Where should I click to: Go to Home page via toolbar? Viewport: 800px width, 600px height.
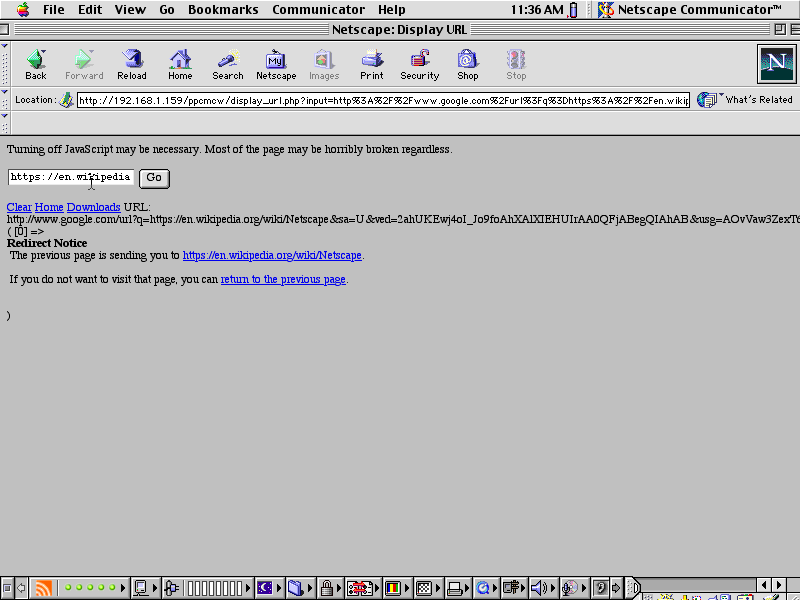click(x=180, y=64)
